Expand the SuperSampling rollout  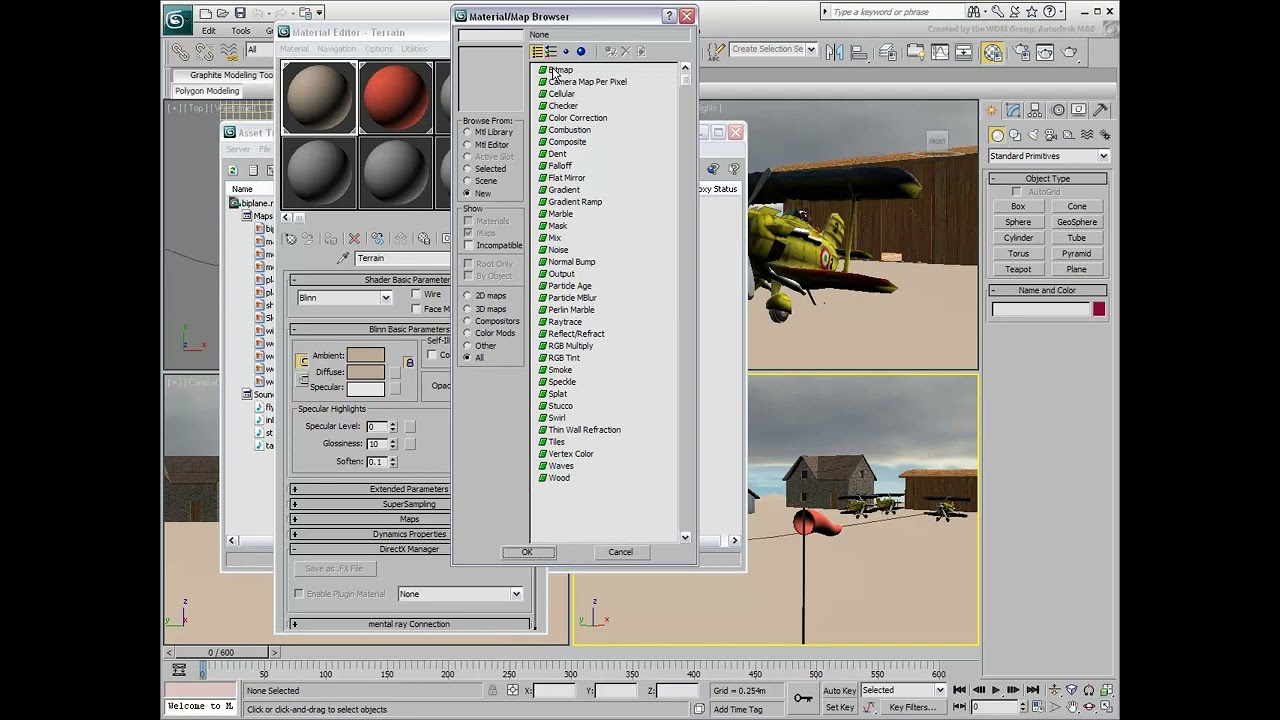409,504
